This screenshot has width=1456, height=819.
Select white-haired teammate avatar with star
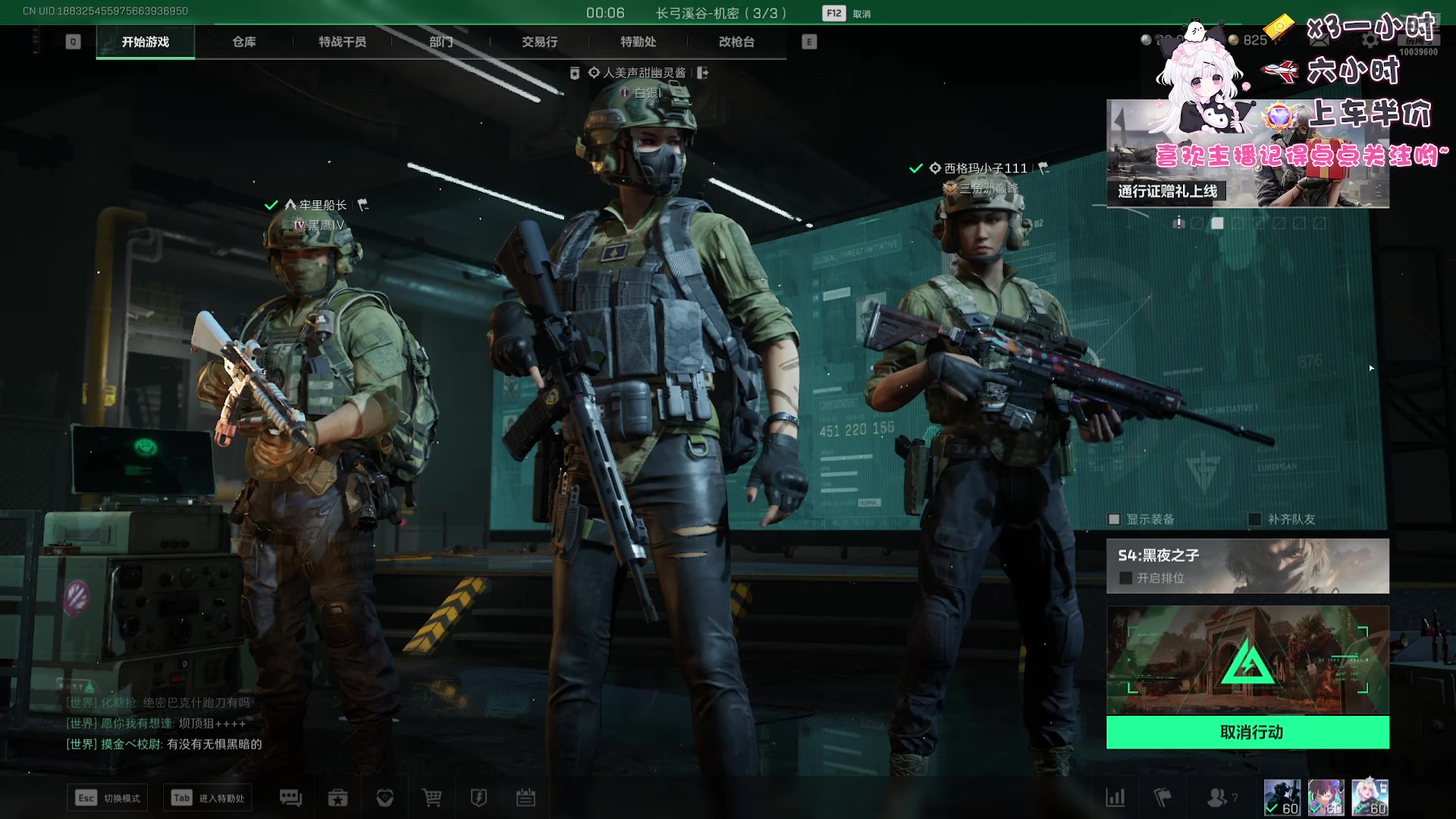pos(1370,798)
